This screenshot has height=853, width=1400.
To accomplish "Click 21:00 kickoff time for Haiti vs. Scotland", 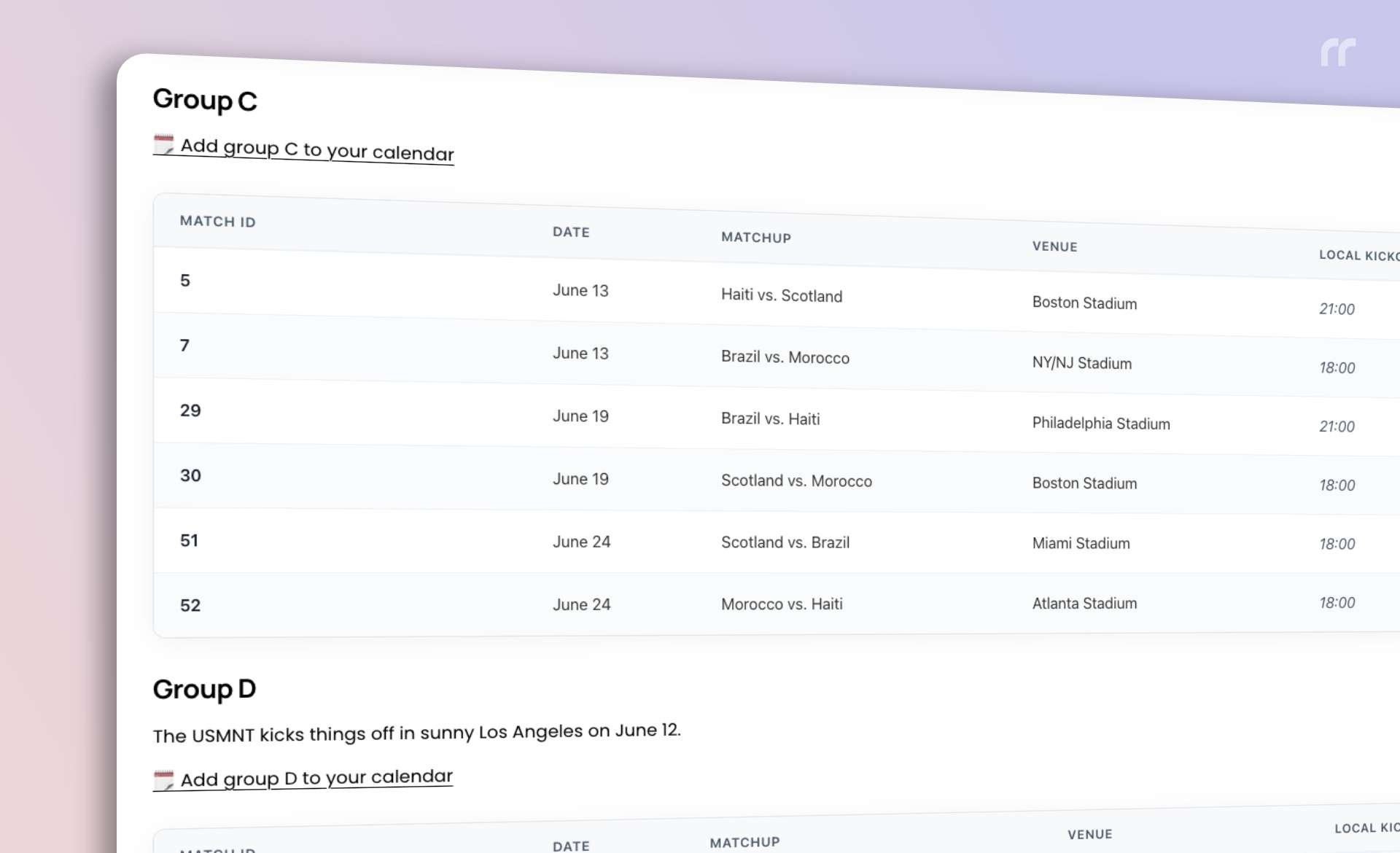I will click(1337, 309).
